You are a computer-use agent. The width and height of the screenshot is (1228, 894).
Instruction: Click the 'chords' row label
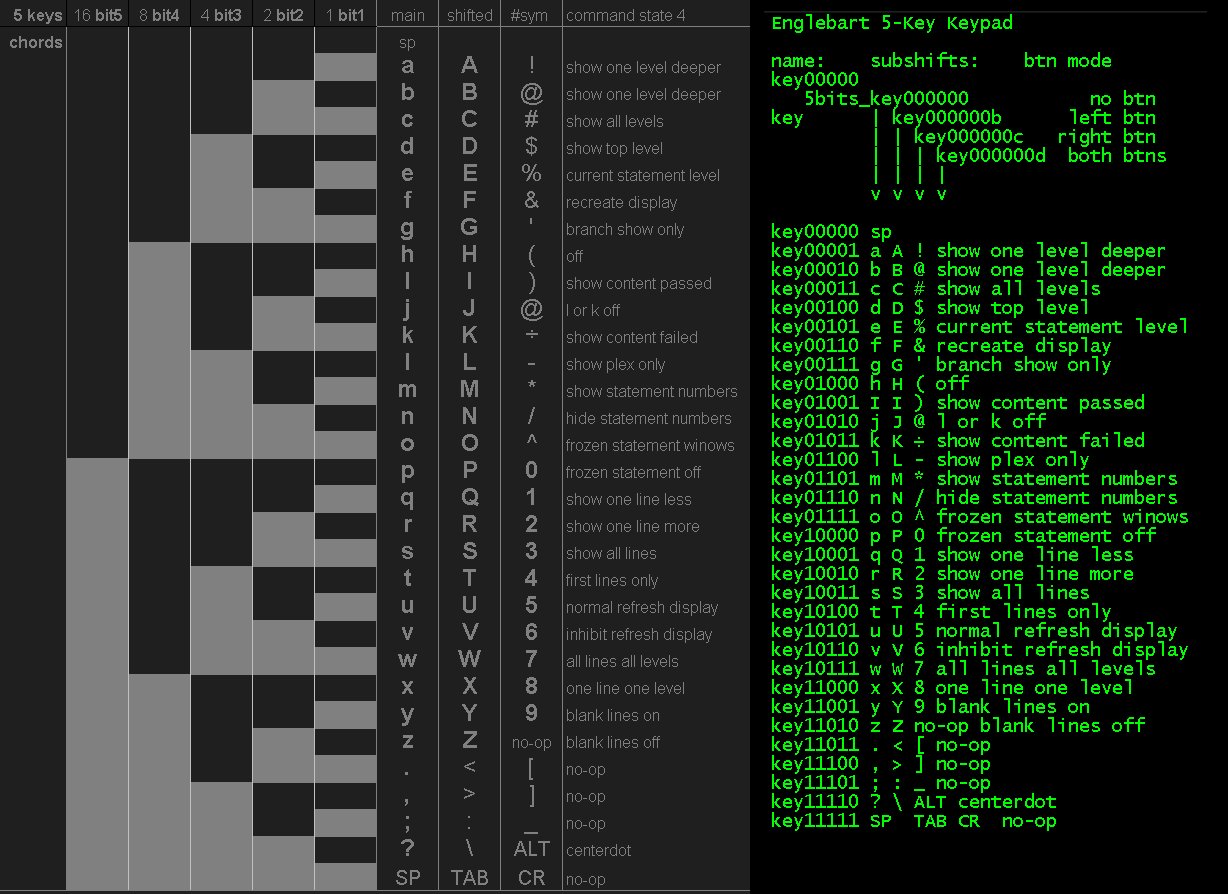click(x=36, y=42)
